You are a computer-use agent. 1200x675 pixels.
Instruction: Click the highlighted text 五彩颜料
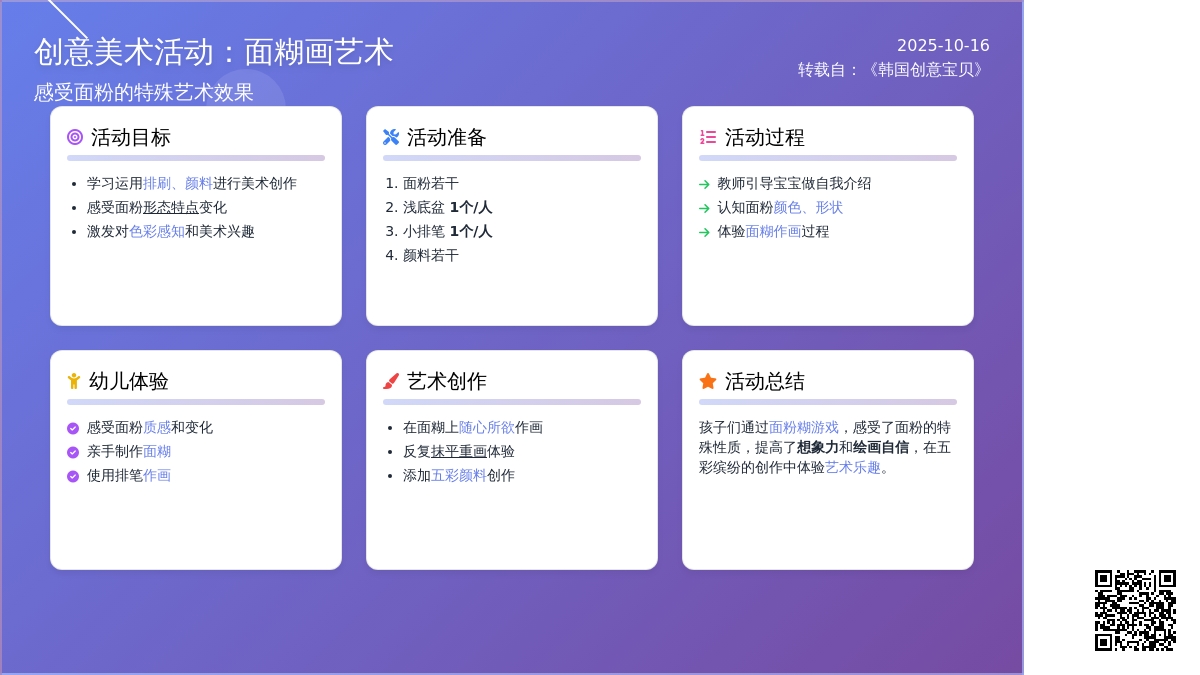click(459, 476)
